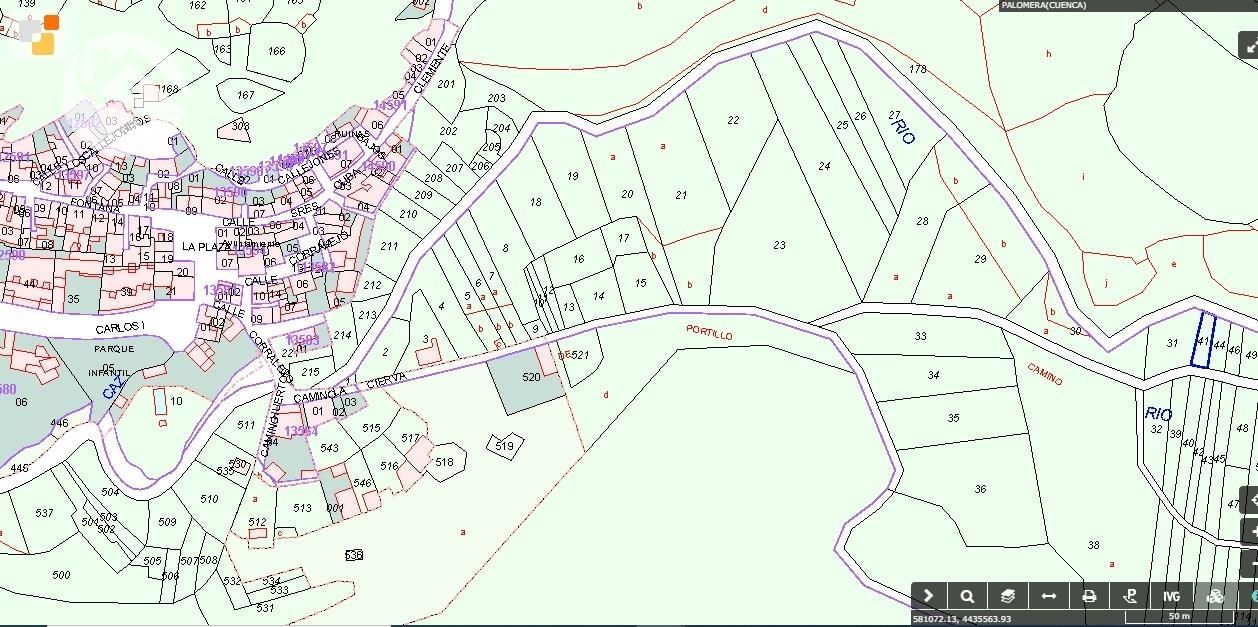Select the parcel P icon tool
This screenshot has width=1258, height=627.
click(x=1130, y=596)
